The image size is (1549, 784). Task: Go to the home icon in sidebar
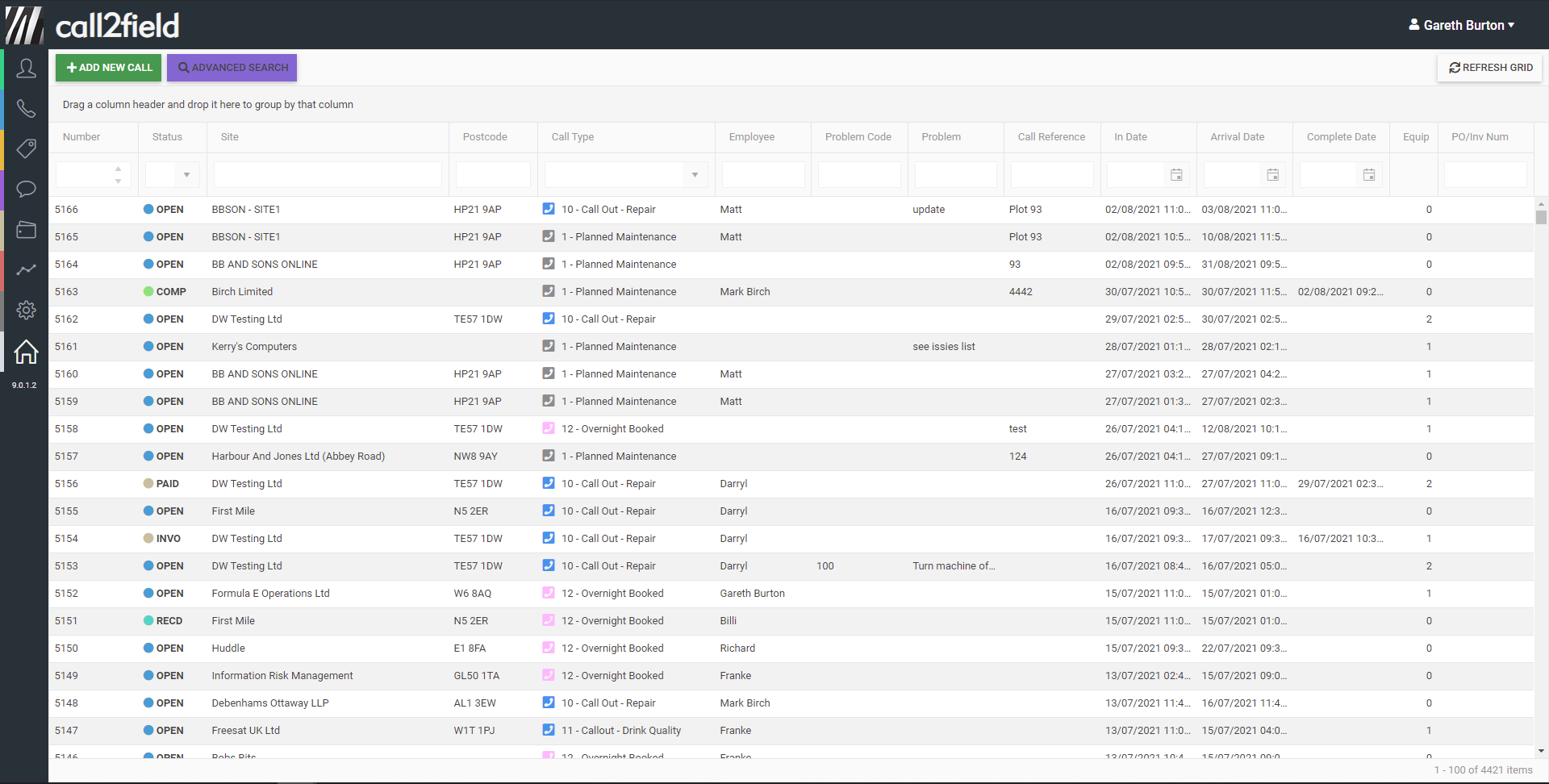26,352
